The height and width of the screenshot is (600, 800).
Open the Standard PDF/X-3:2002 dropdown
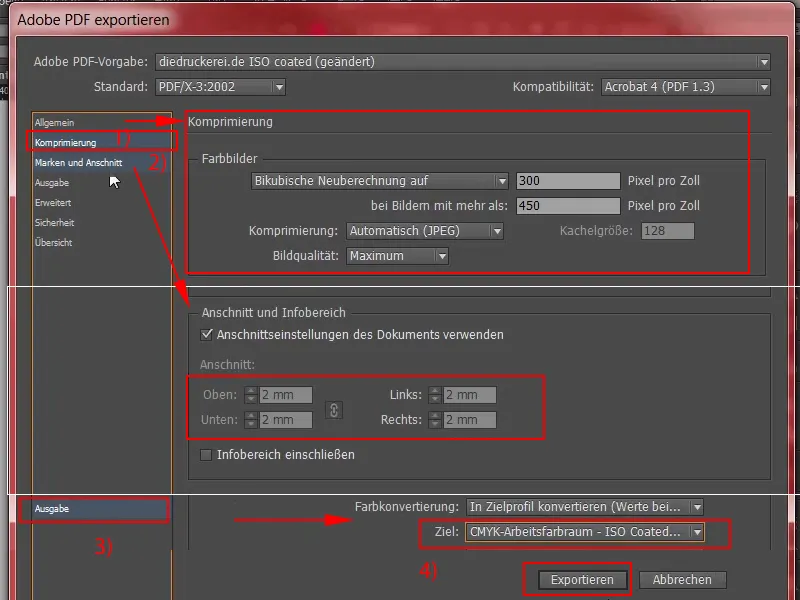click(220, 87)
